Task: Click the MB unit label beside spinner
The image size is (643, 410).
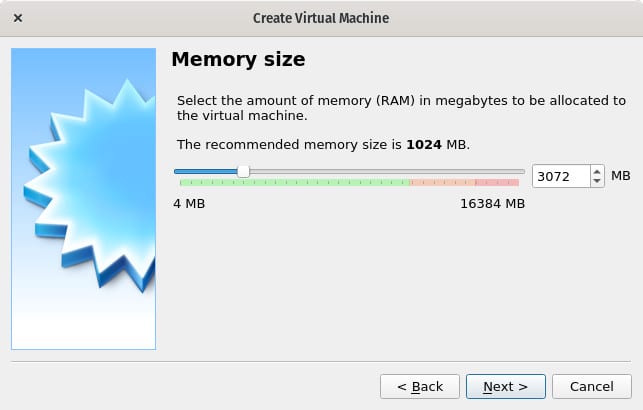Action: [x=620, y=176]
